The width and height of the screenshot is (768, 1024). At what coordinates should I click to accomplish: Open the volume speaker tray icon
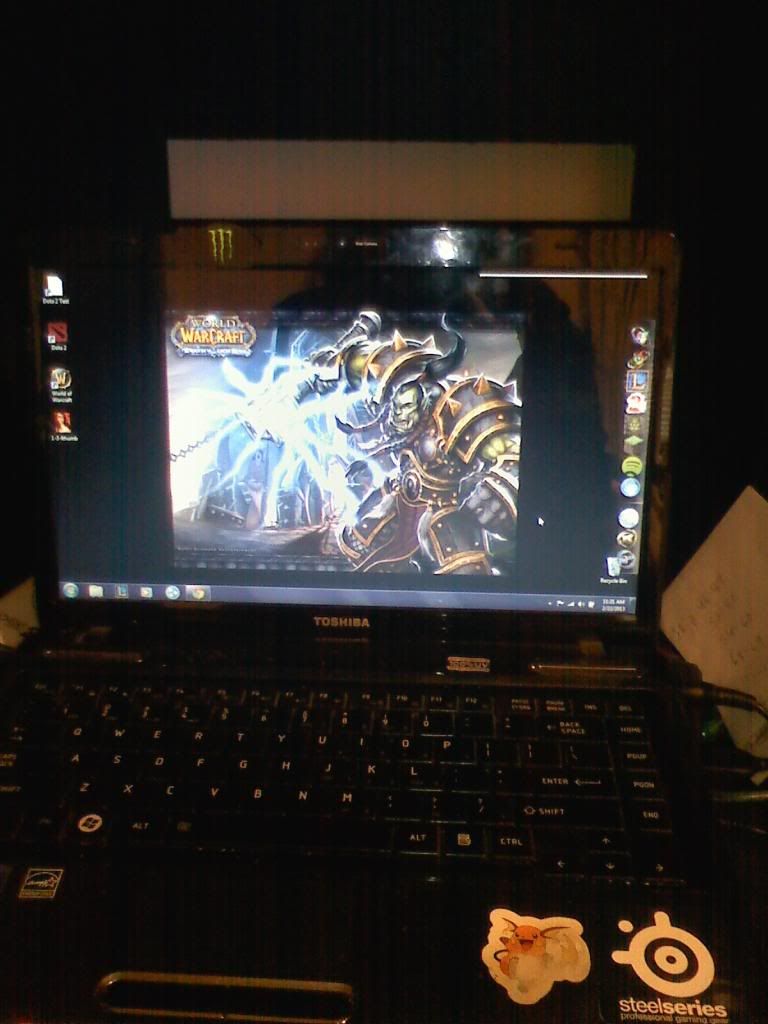coord(580,605)
